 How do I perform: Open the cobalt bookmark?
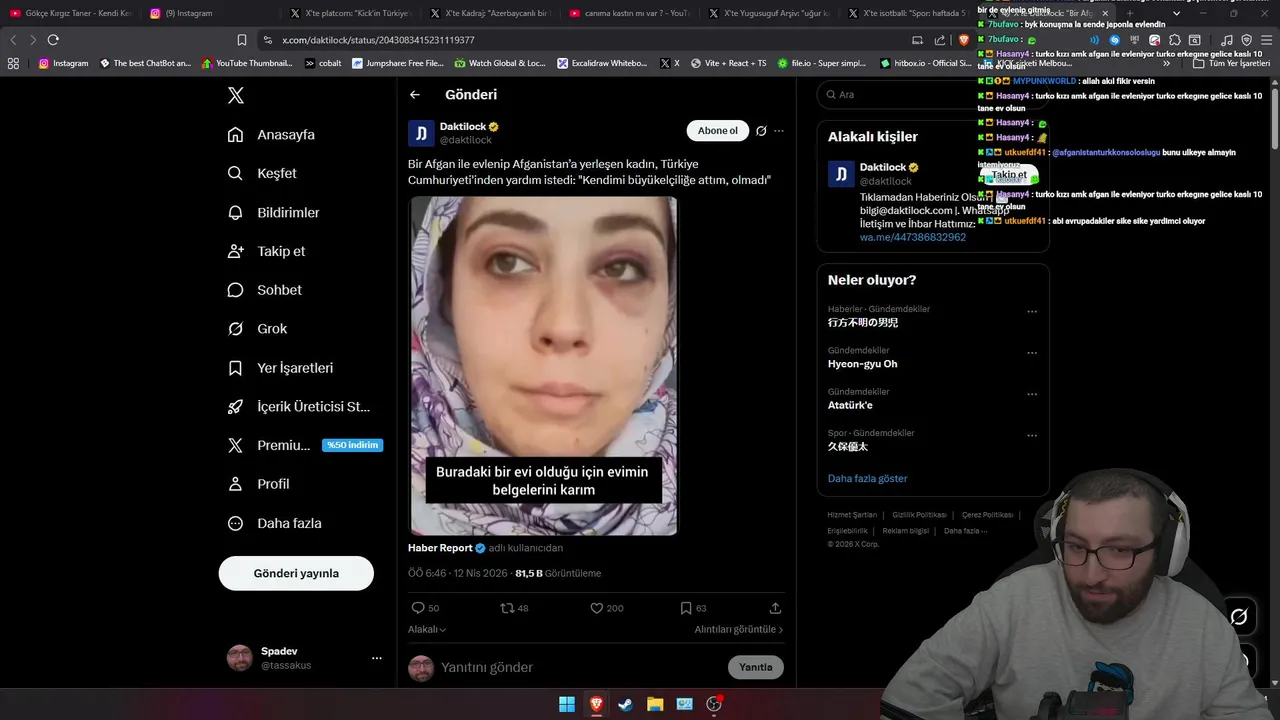[323, 63]
